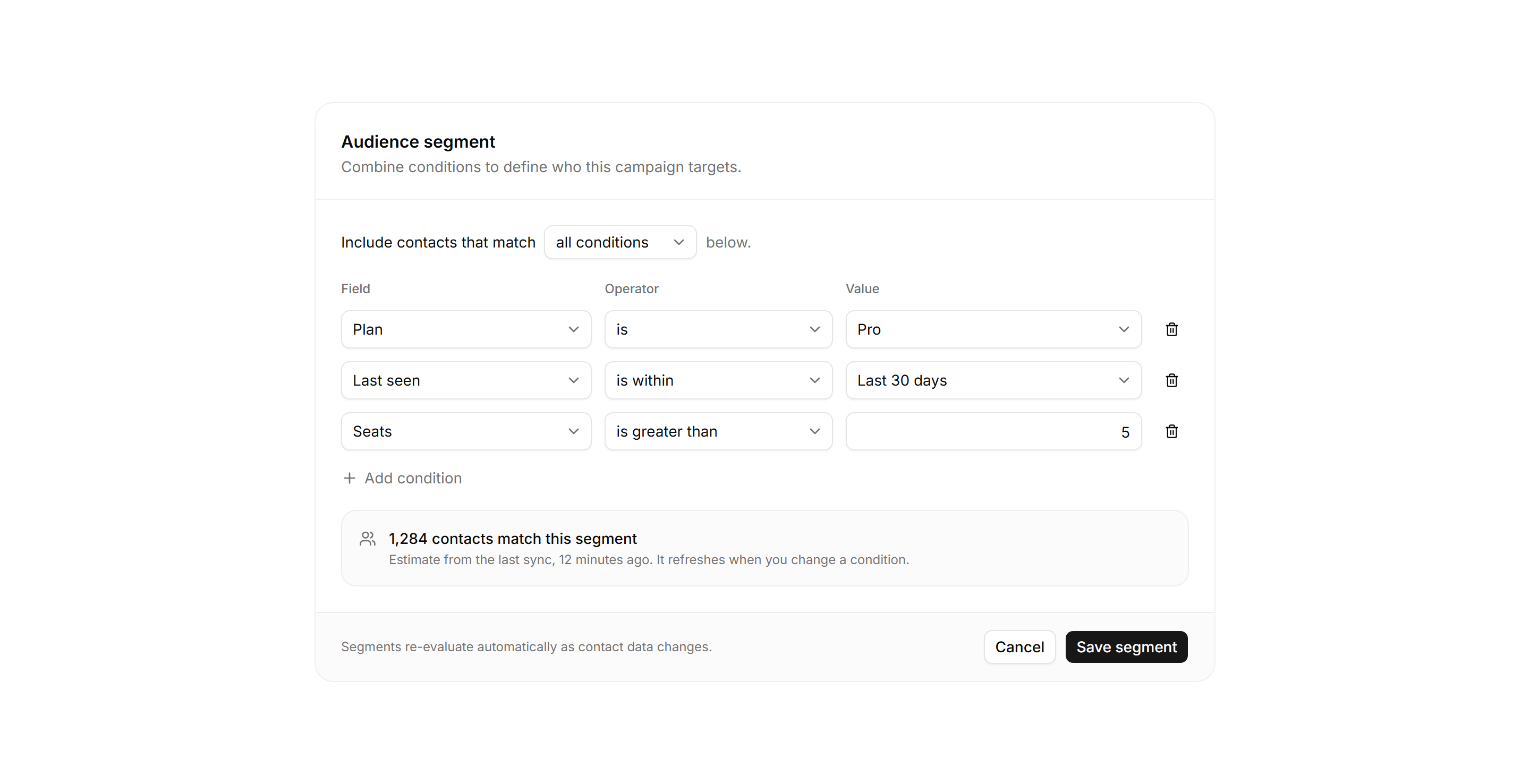Open the Last 30 days value dropdown
This screenshot has width=1530, height=784.
point(993,380)
